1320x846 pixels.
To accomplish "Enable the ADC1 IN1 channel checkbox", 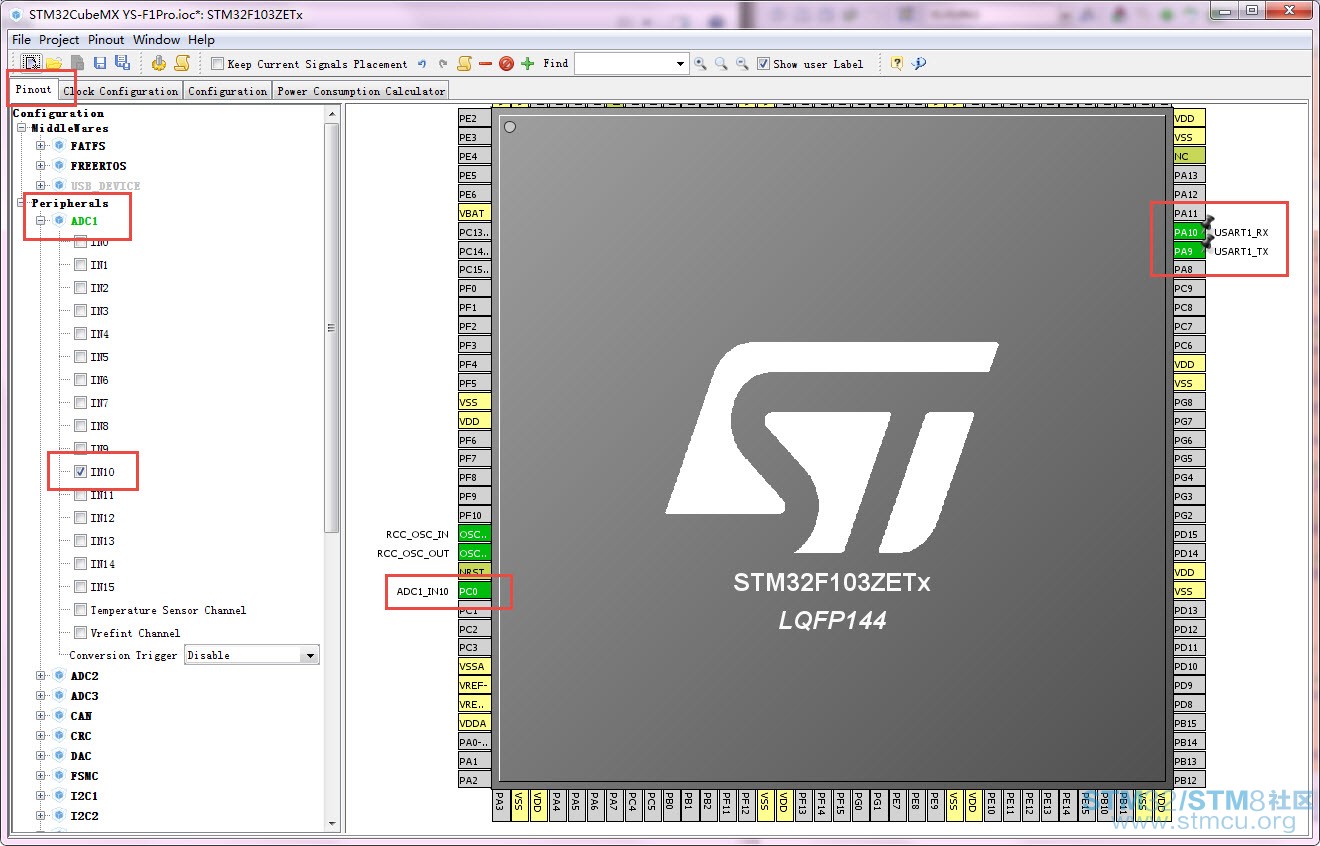I will point(80,265).
